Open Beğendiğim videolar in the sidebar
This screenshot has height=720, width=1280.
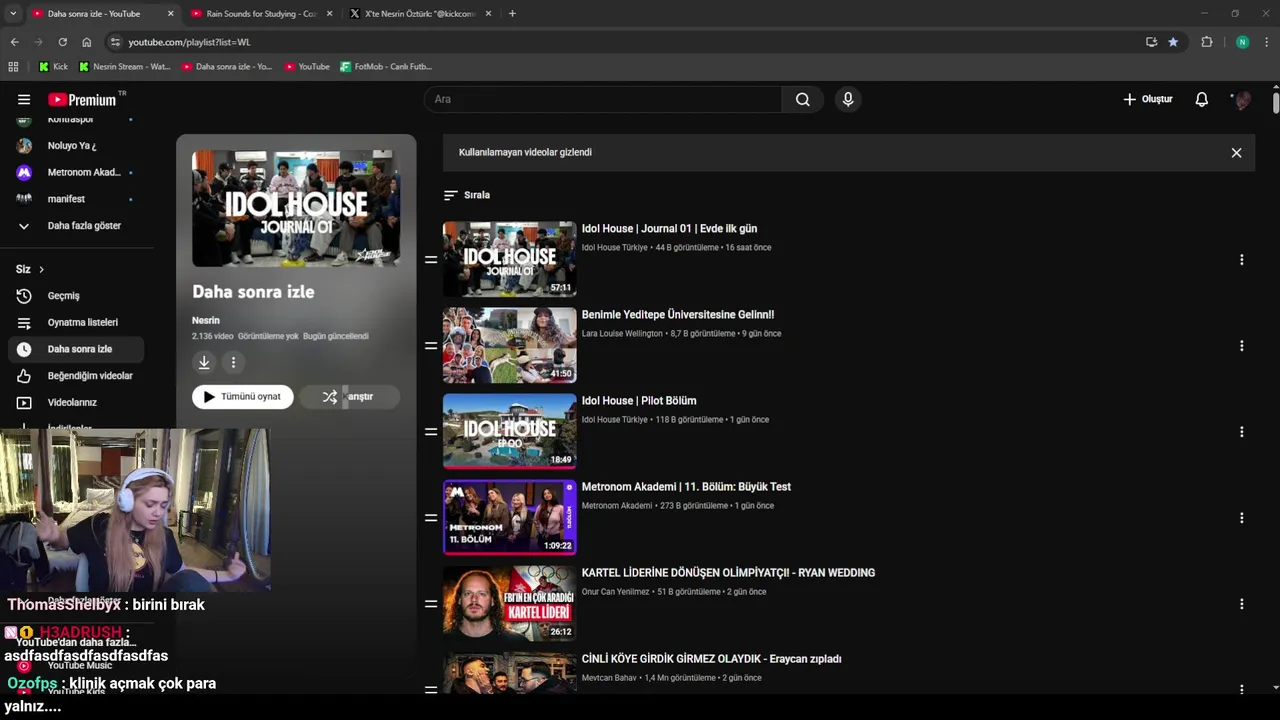coord(77,376)
